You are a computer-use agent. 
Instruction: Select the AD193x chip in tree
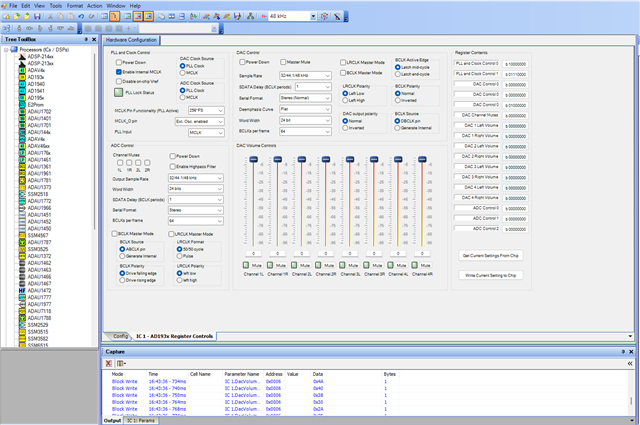point(36,77)
